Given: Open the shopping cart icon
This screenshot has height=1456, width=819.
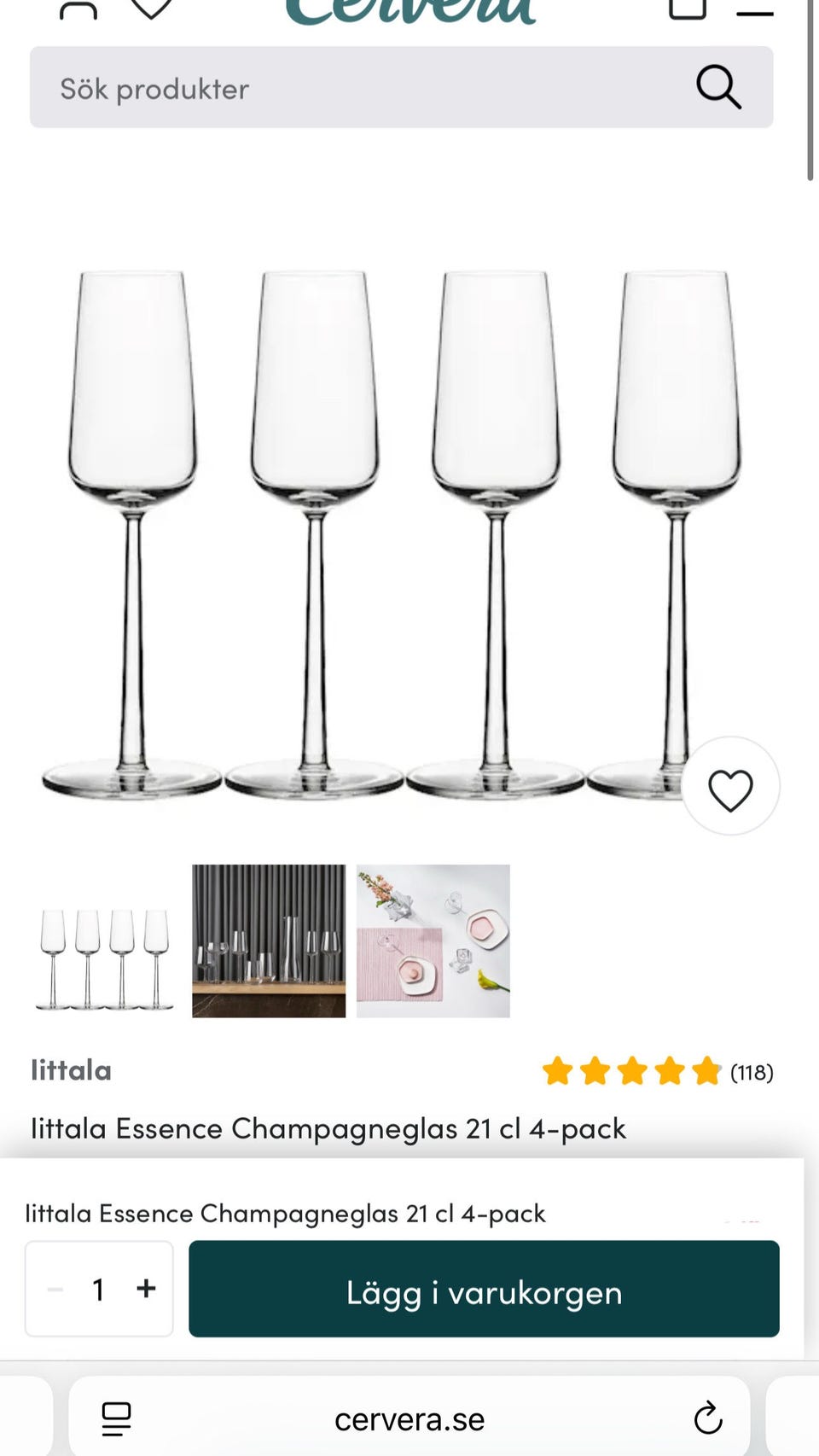Looking at the screenshot, I should [687, 9].
